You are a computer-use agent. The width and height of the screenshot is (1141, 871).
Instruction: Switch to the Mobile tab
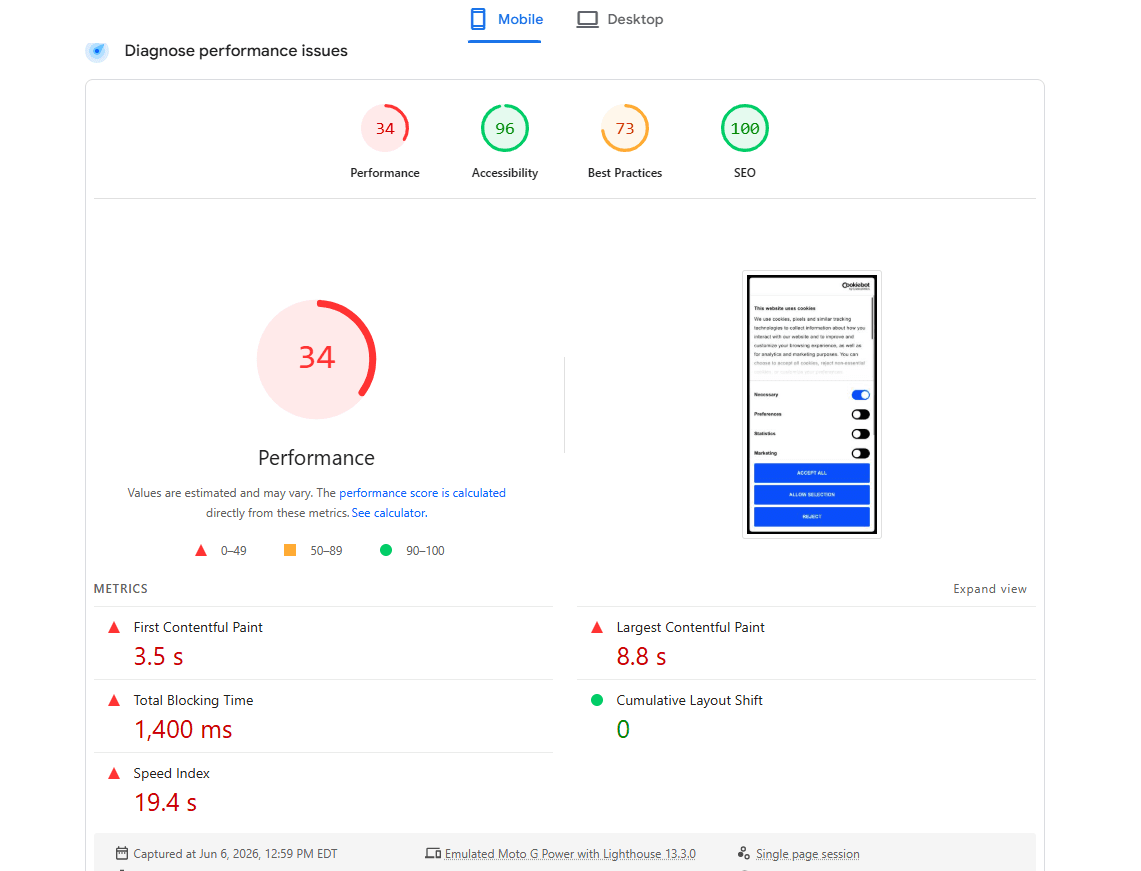tap(506, 20)
